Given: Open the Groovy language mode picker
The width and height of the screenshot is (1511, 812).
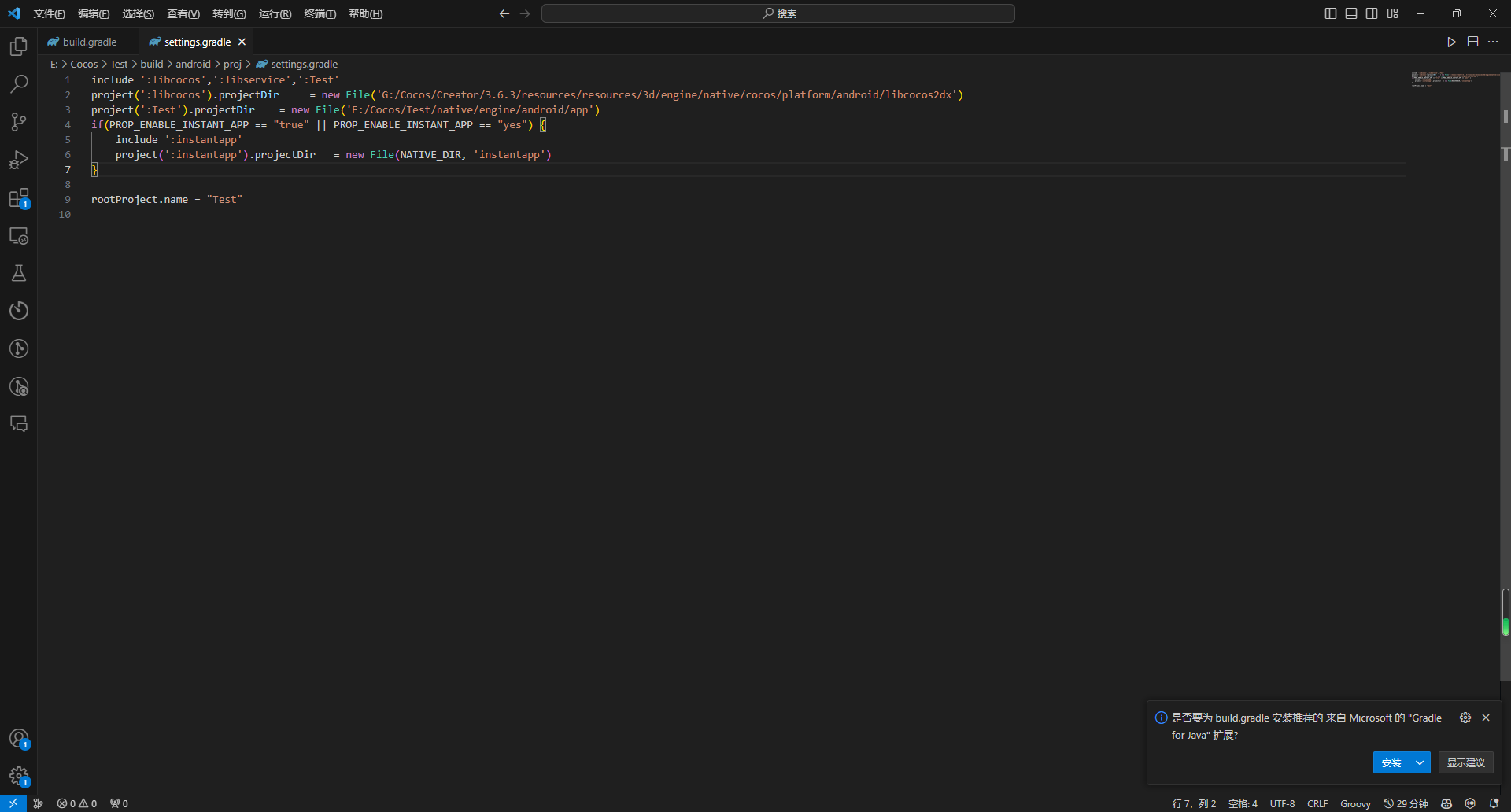Looking at the screenshot, I should pyautogui.click(x=1355, y=803).
